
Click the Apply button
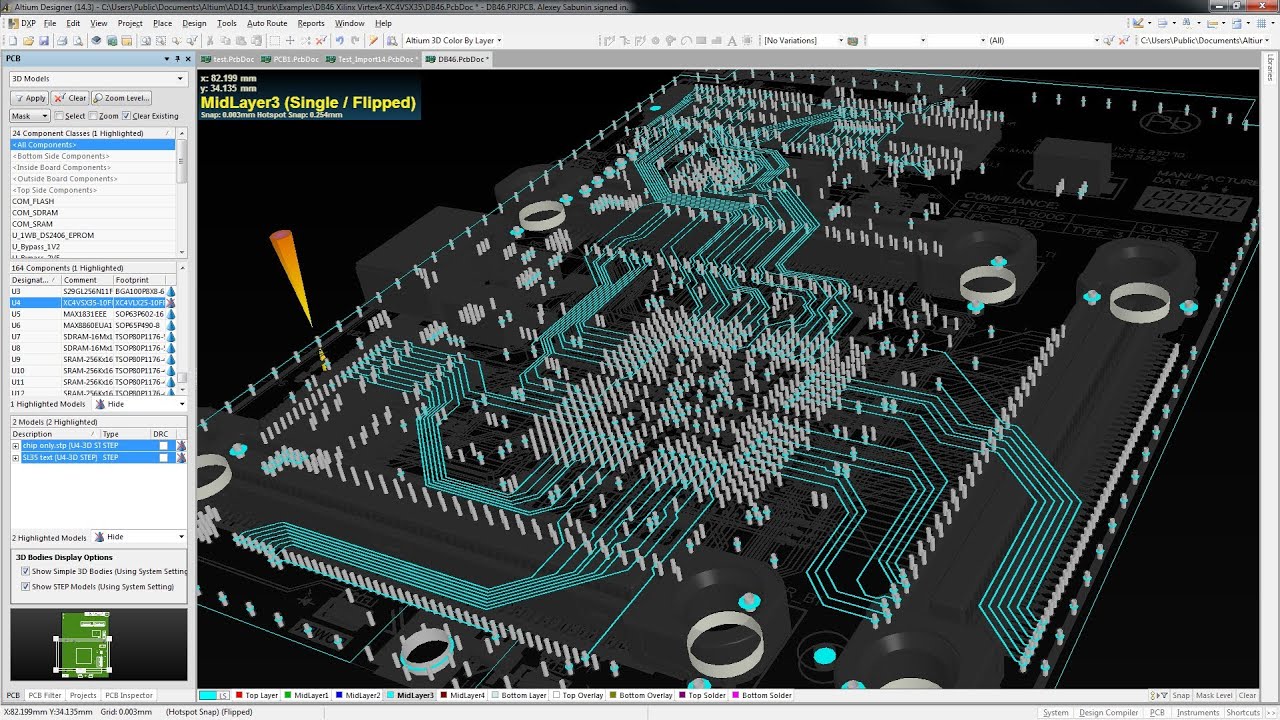point(30,98)
